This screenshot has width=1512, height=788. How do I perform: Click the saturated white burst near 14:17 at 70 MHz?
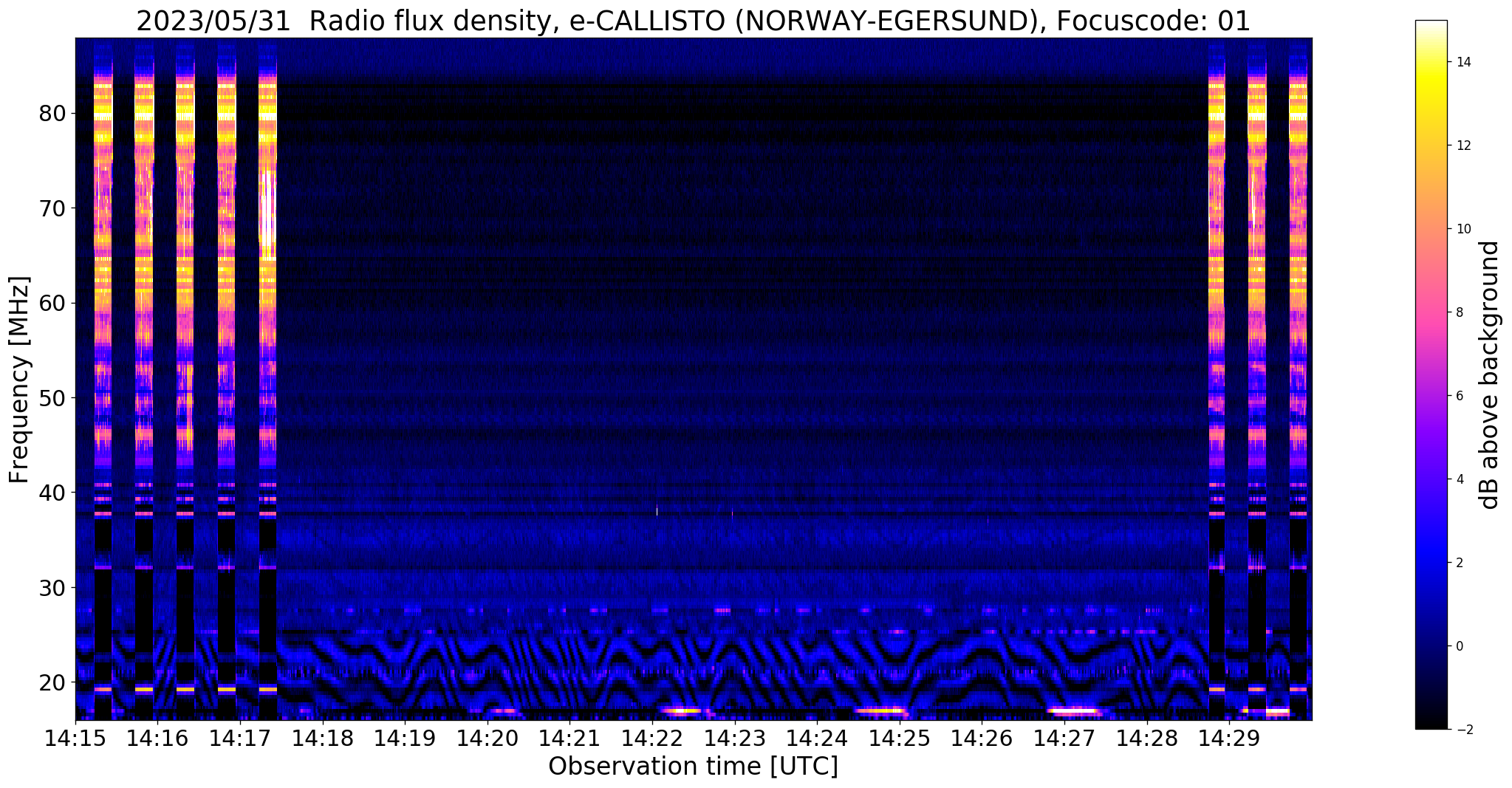point(268,214)
